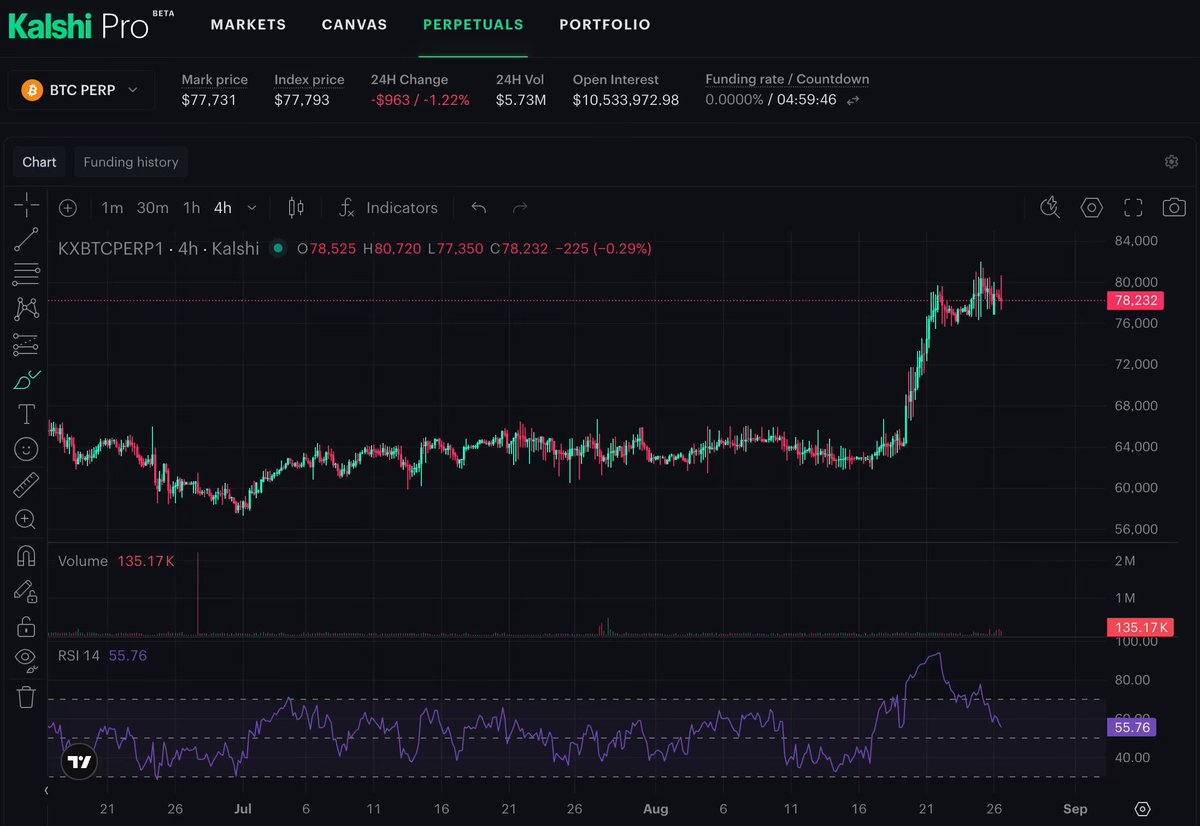Toggle magnet mode for drawings
This screenshot has width=1200, height=826.
(27, 556)
